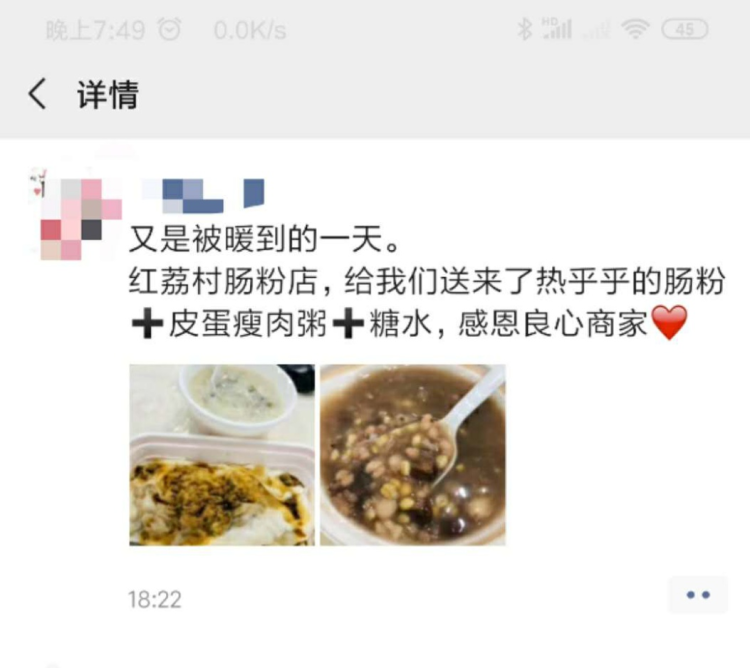The width and height of the screenshot is (750, 668).
Task: Tap the red heart emoji in post
Action: 670,323
